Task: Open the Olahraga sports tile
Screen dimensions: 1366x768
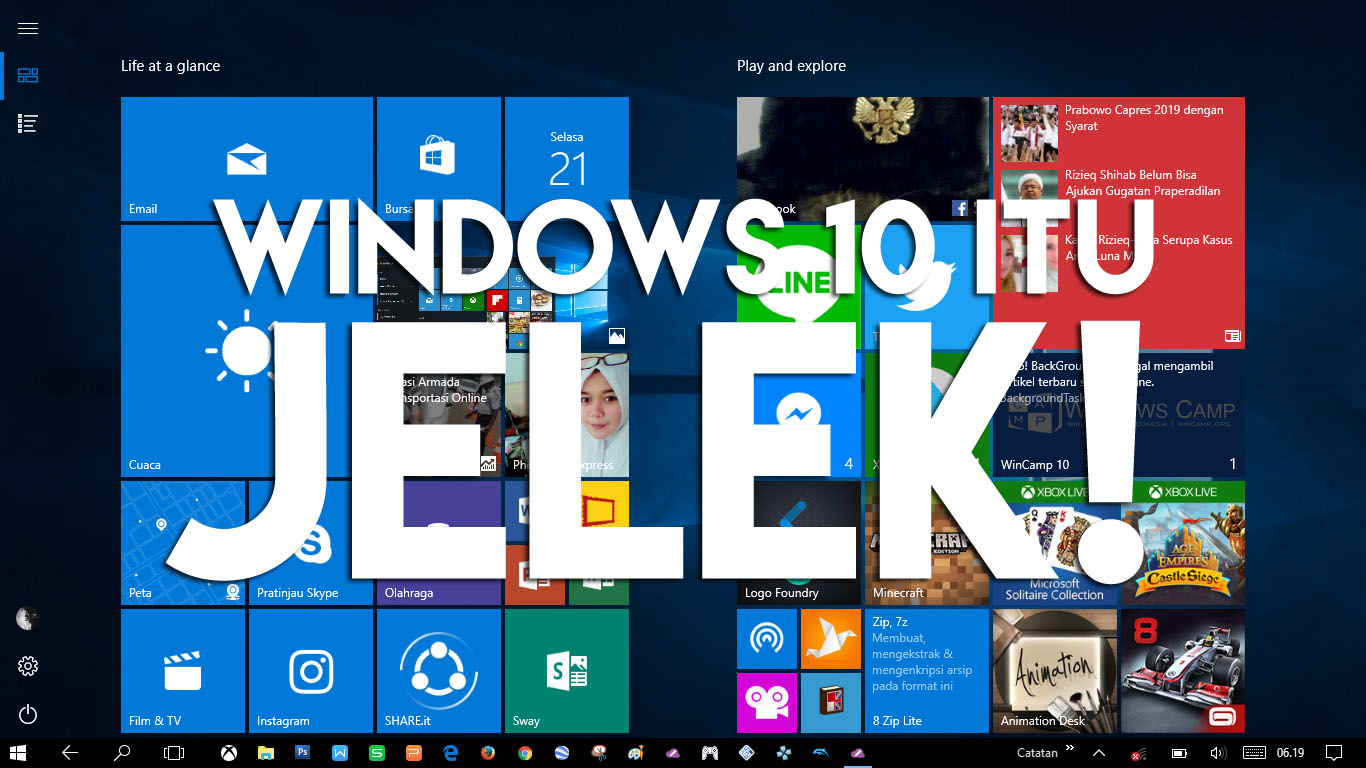Action: [x=439, y=543]
